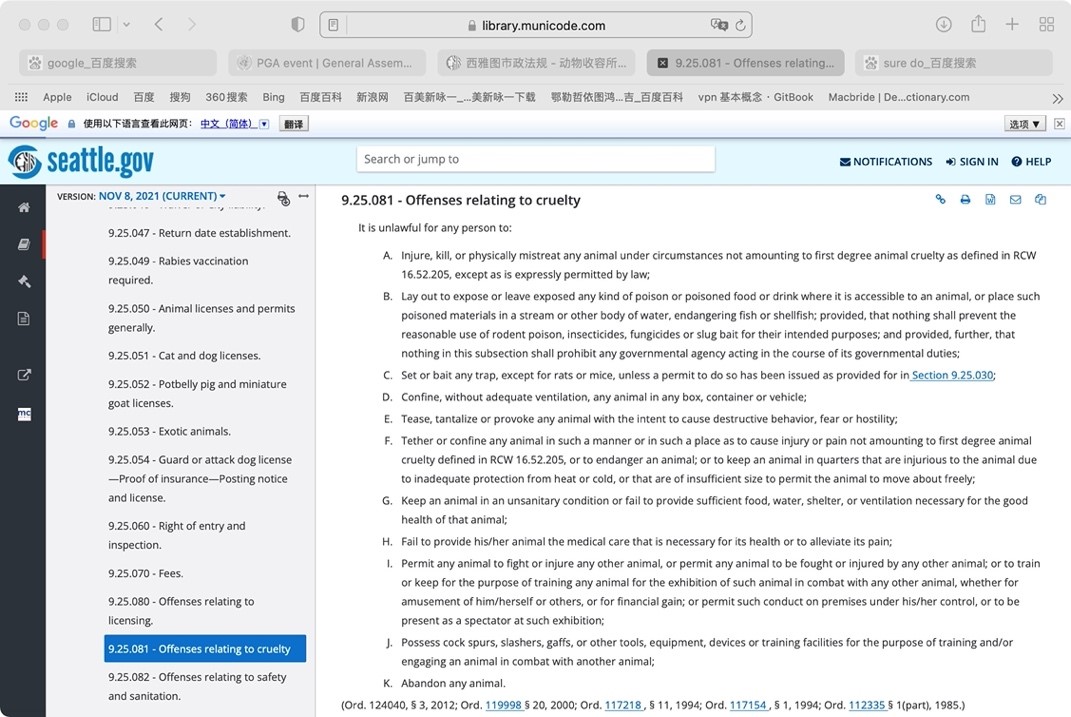
Task: Click the Home icon in left sidebar
Action: click(23, 207)
